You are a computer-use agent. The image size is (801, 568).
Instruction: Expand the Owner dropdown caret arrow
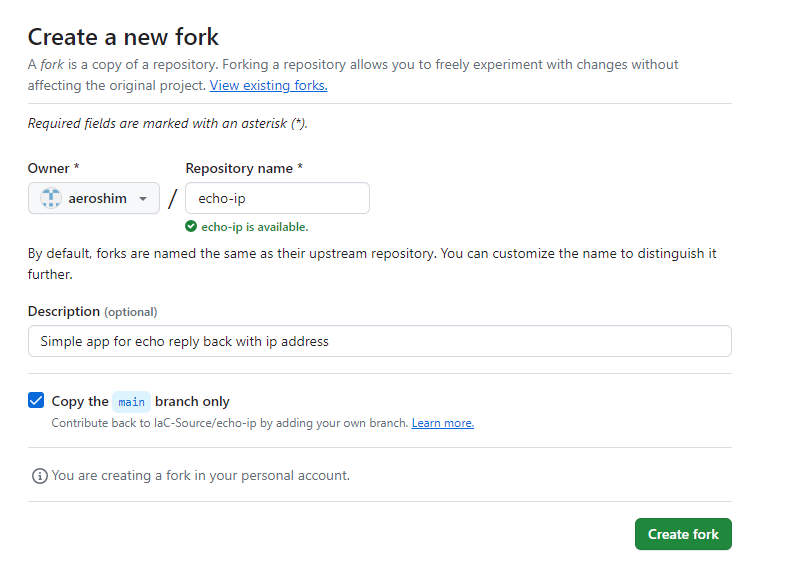(x=143, y=199)
